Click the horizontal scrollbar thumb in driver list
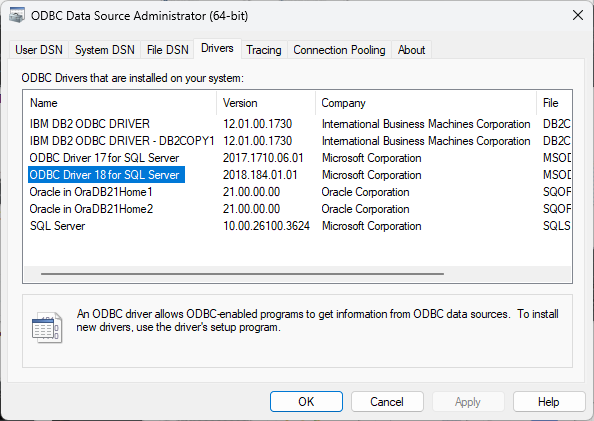 click(242, 274)
